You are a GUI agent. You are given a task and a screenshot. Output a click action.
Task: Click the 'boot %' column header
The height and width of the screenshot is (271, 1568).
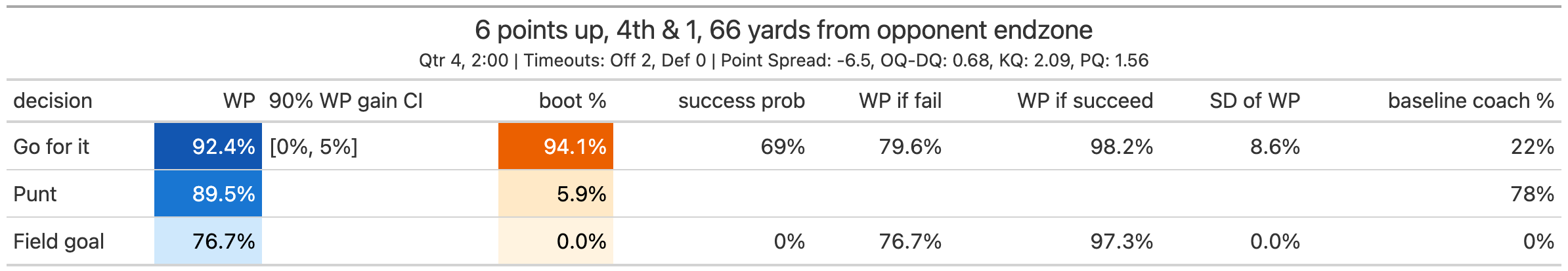[x=573, y=101]
